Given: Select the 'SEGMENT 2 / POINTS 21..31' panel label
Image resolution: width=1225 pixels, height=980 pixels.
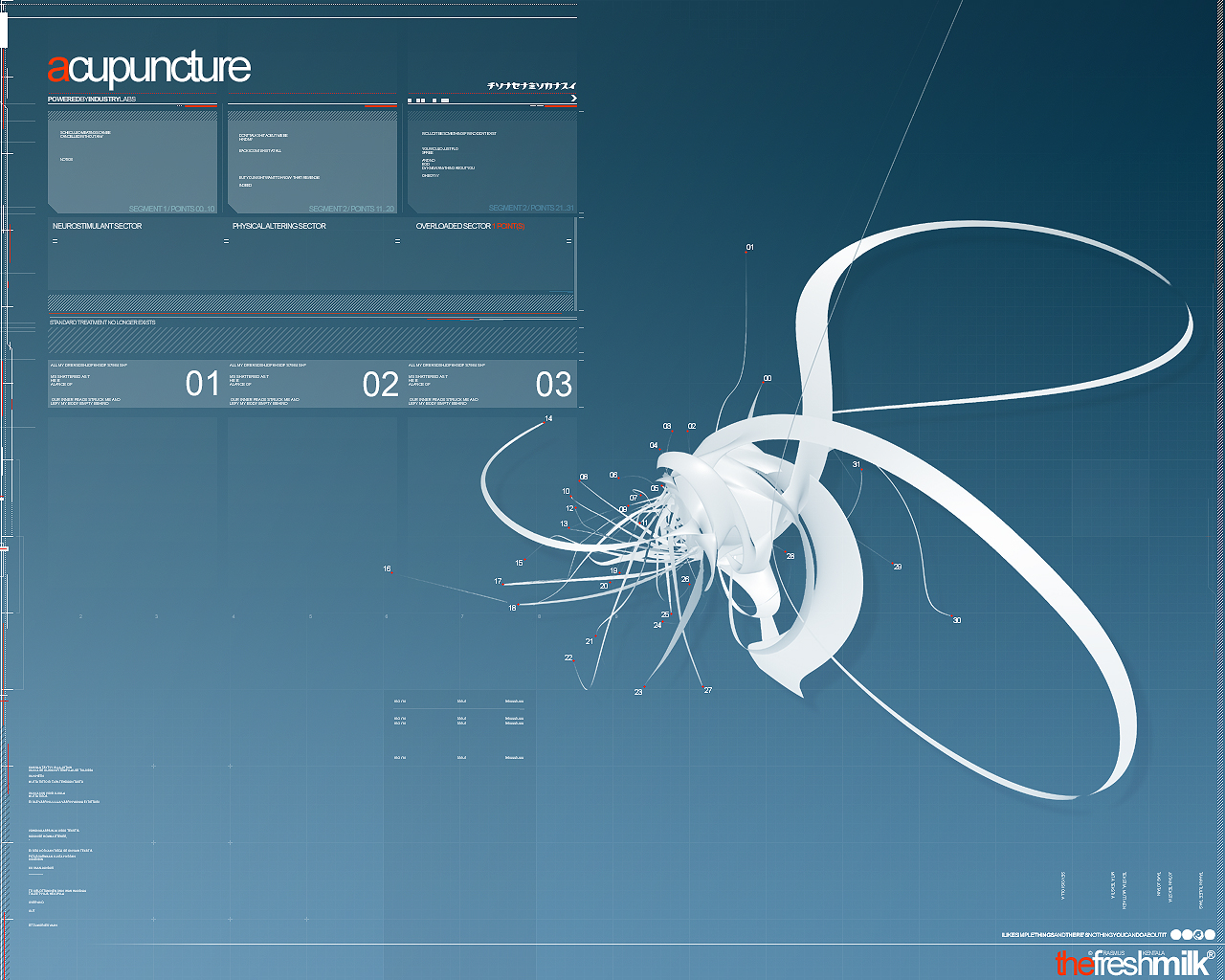Looking at the screenshot, I should [531, 208].
